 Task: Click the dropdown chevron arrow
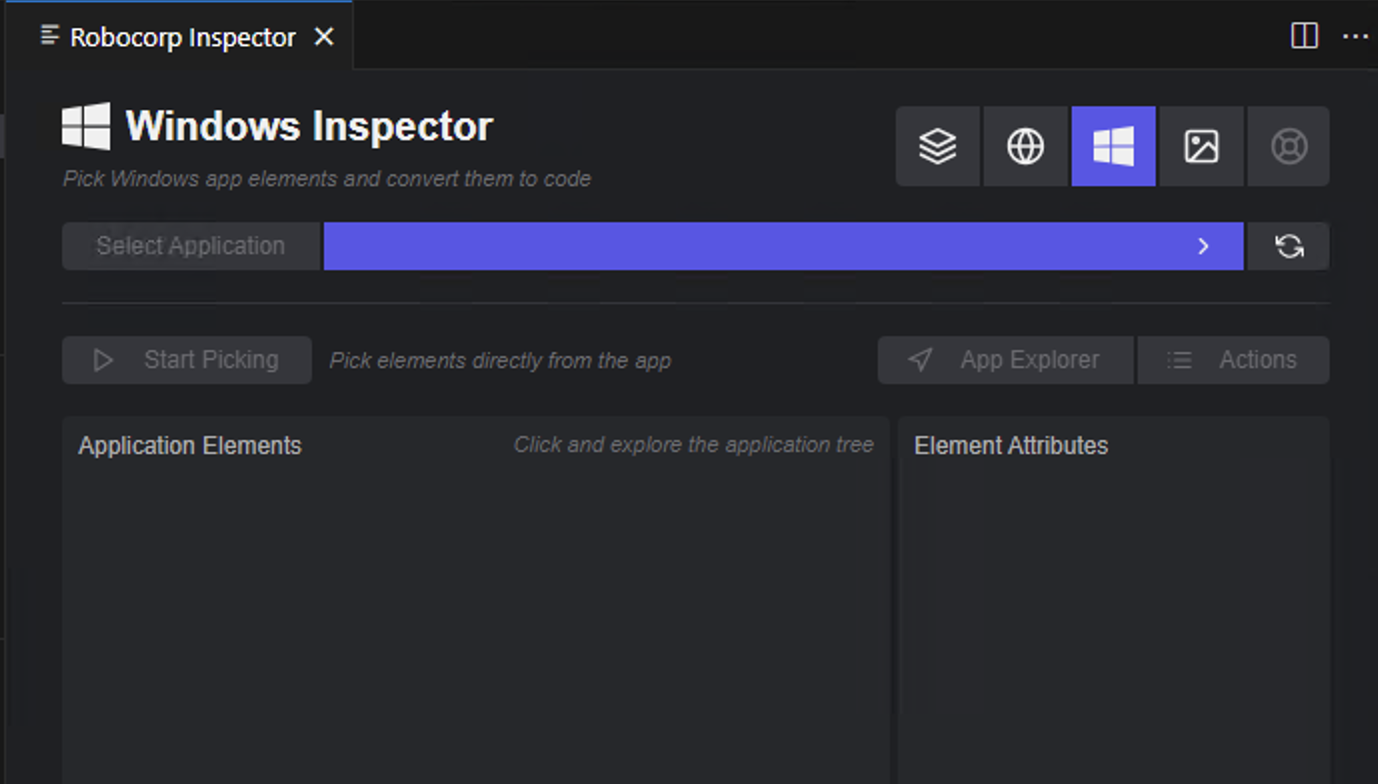point(1203,246)
